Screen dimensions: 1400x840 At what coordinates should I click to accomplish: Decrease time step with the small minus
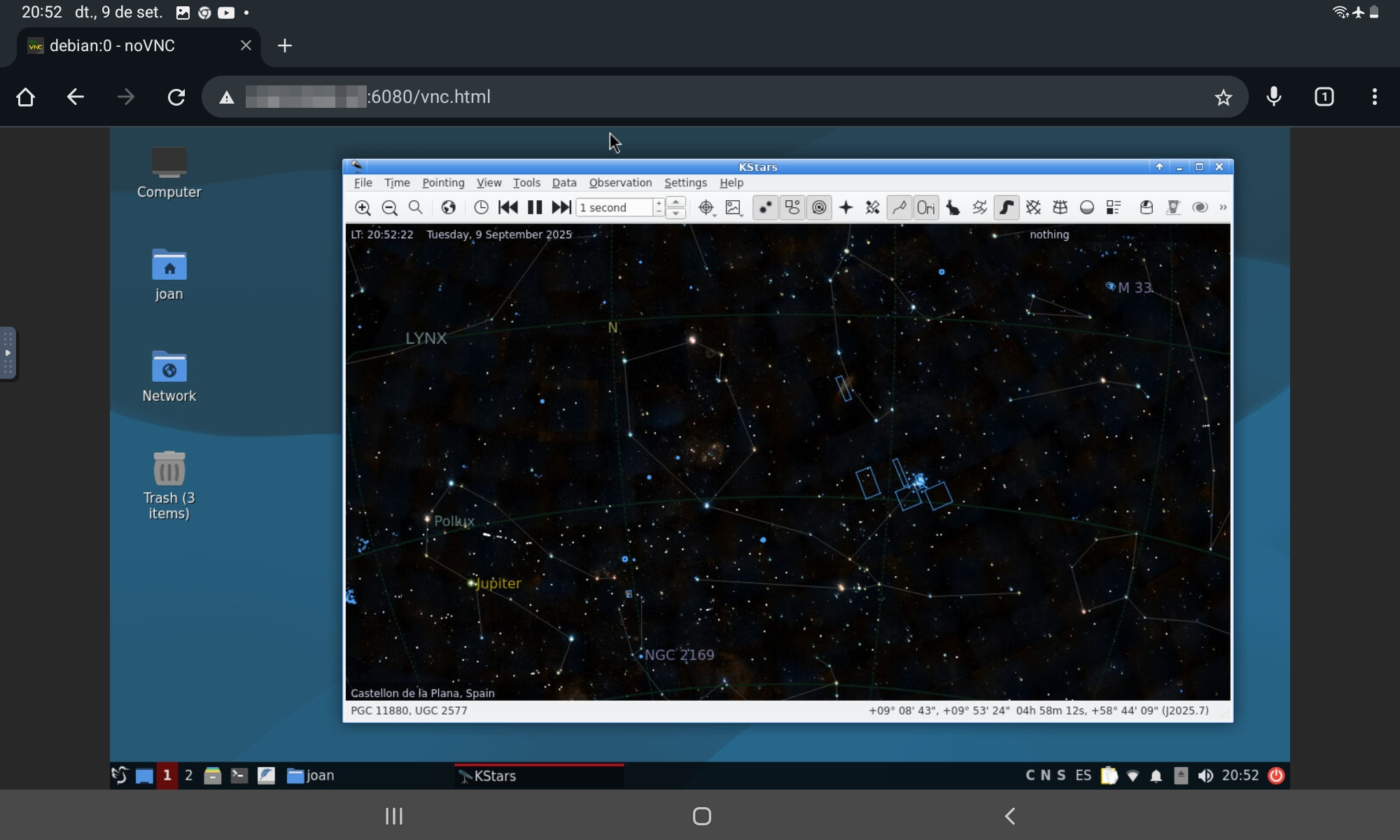point(659,211)
